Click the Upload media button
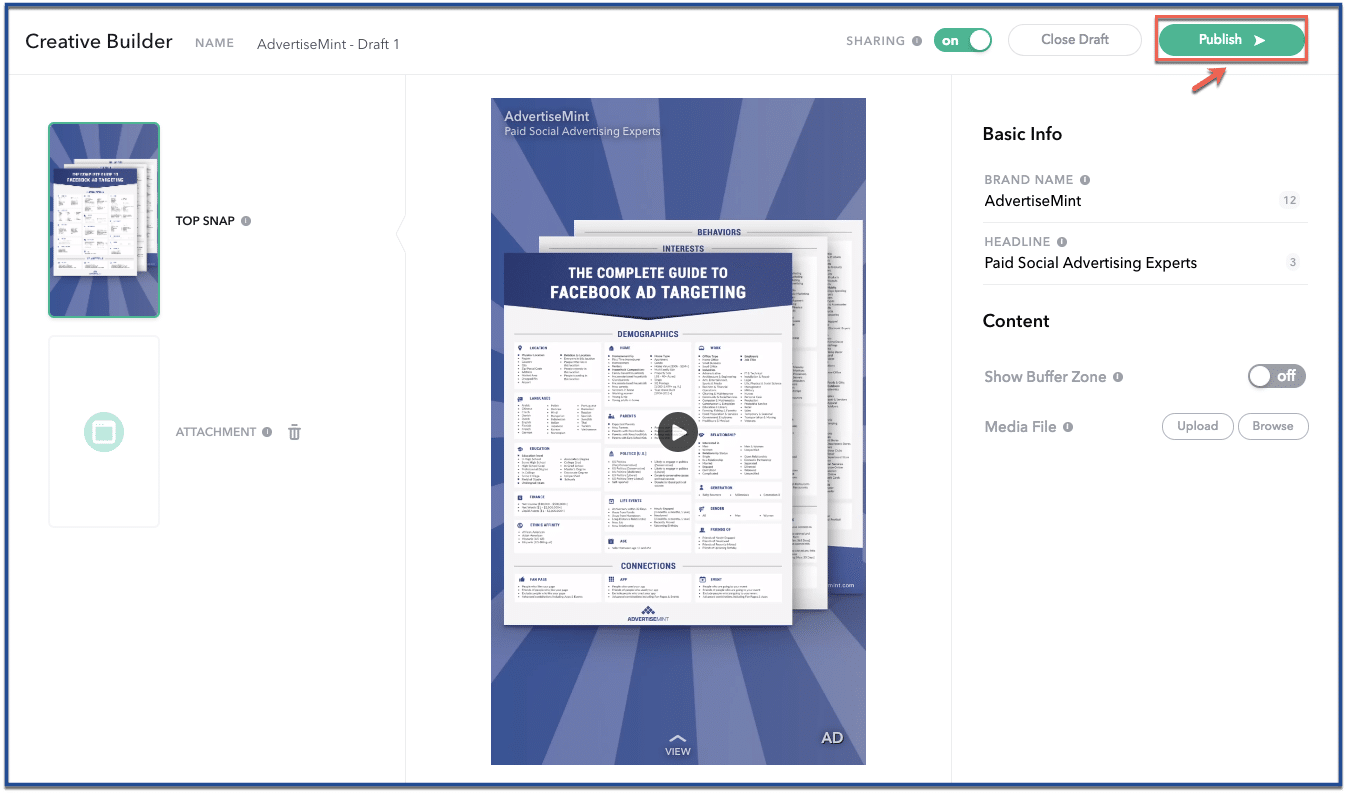1346x795 pixels. click(x=1197, y=426)
